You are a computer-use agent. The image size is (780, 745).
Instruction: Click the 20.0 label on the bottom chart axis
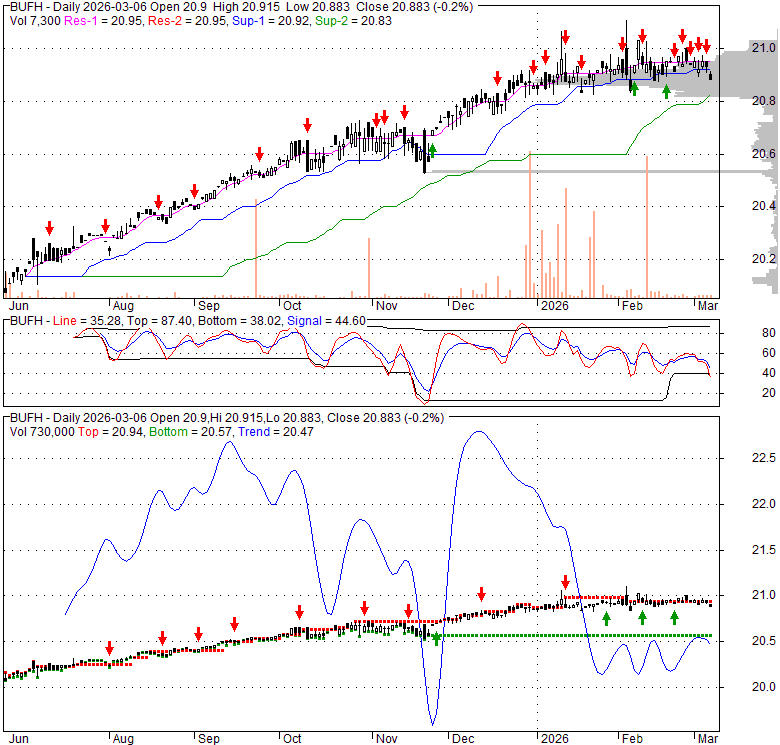tap(764, 686)
